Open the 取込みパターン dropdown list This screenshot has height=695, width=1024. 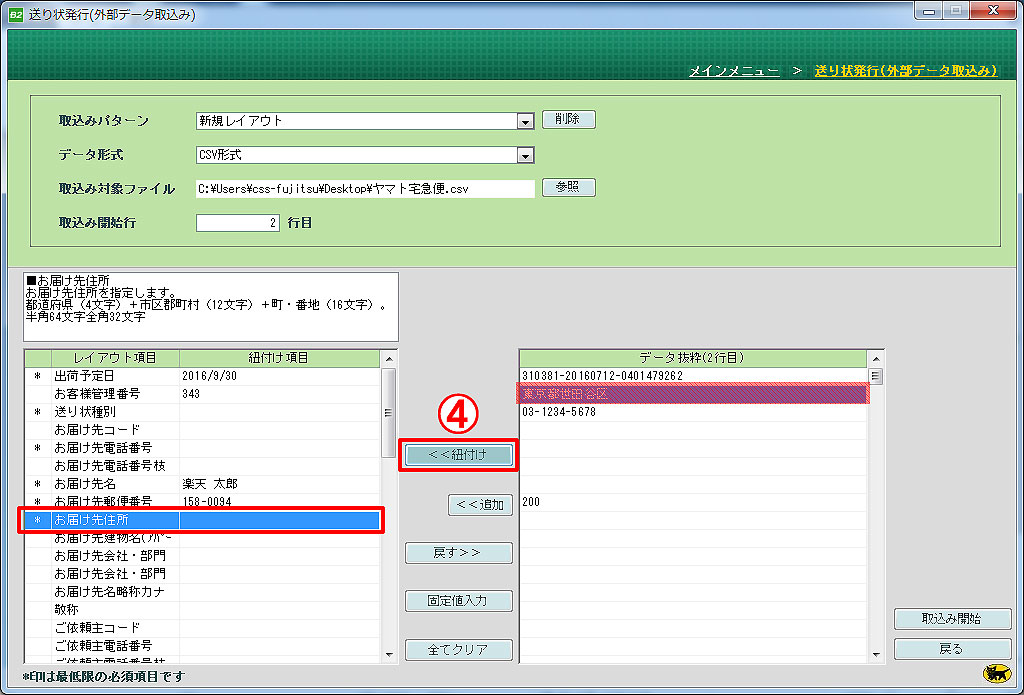525,121
